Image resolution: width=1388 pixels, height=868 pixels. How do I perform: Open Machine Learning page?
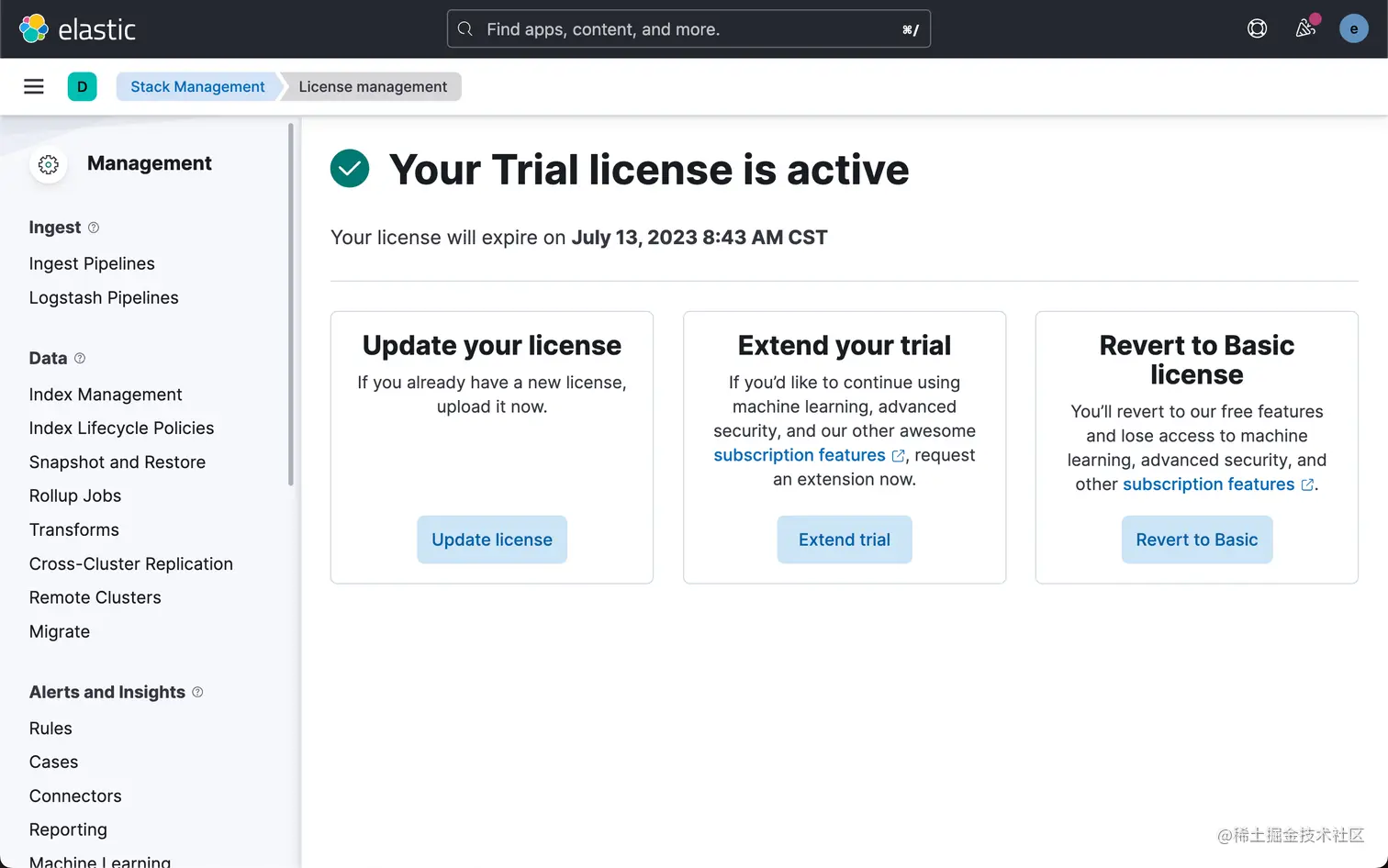point(100,861)
